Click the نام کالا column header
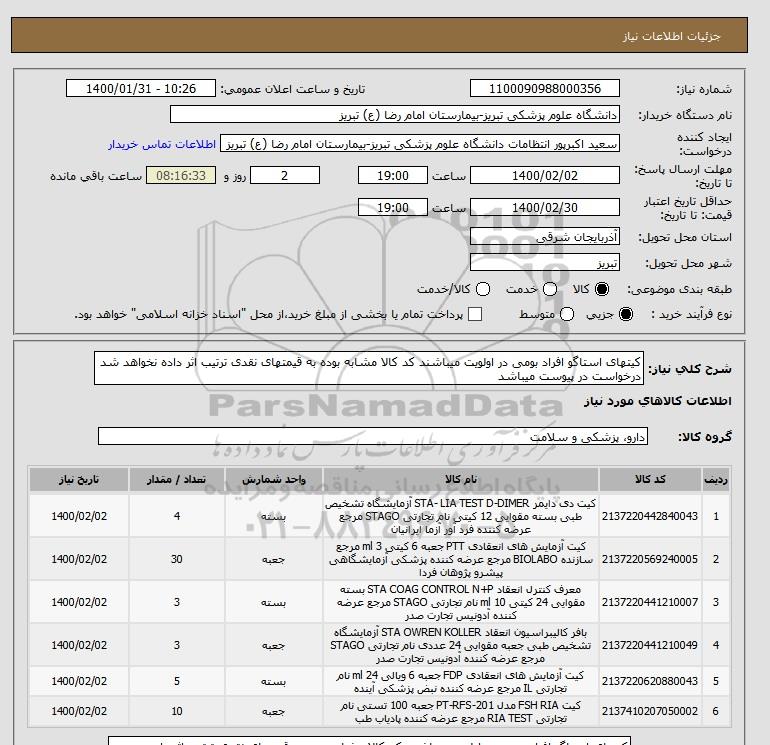Image resolution: width=770 pixels, height=745 pixels. pyautogui.click(x=461, y=479)
